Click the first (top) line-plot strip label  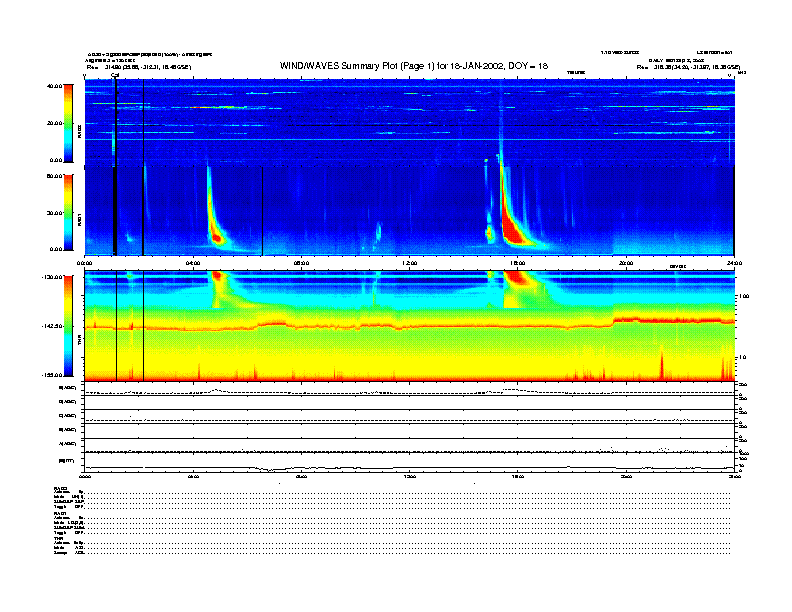[x=68, y=388]
